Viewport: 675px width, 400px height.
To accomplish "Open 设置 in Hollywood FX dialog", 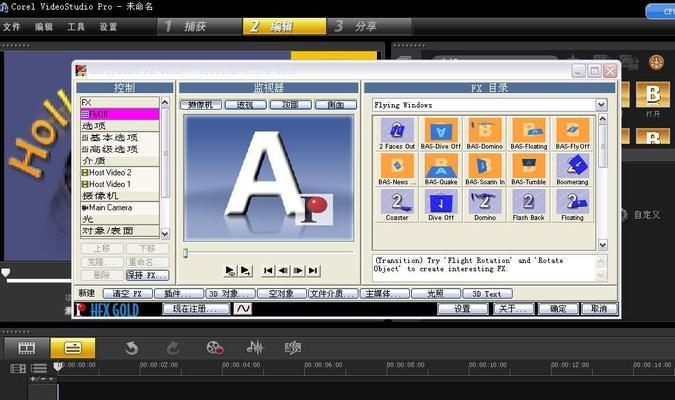I will [462, 309].
